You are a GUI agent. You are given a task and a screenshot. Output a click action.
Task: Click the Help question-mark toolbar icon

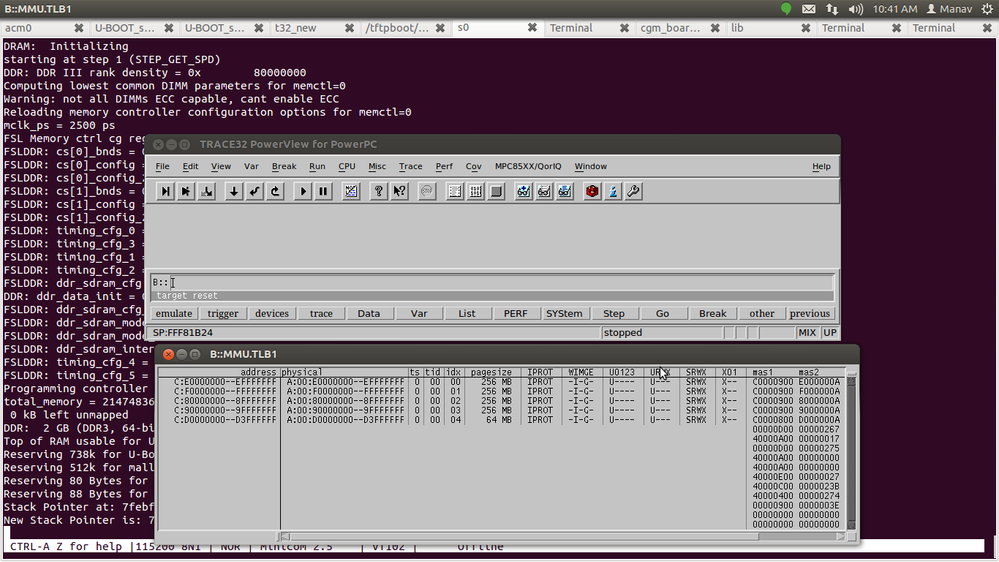point(378,191)
